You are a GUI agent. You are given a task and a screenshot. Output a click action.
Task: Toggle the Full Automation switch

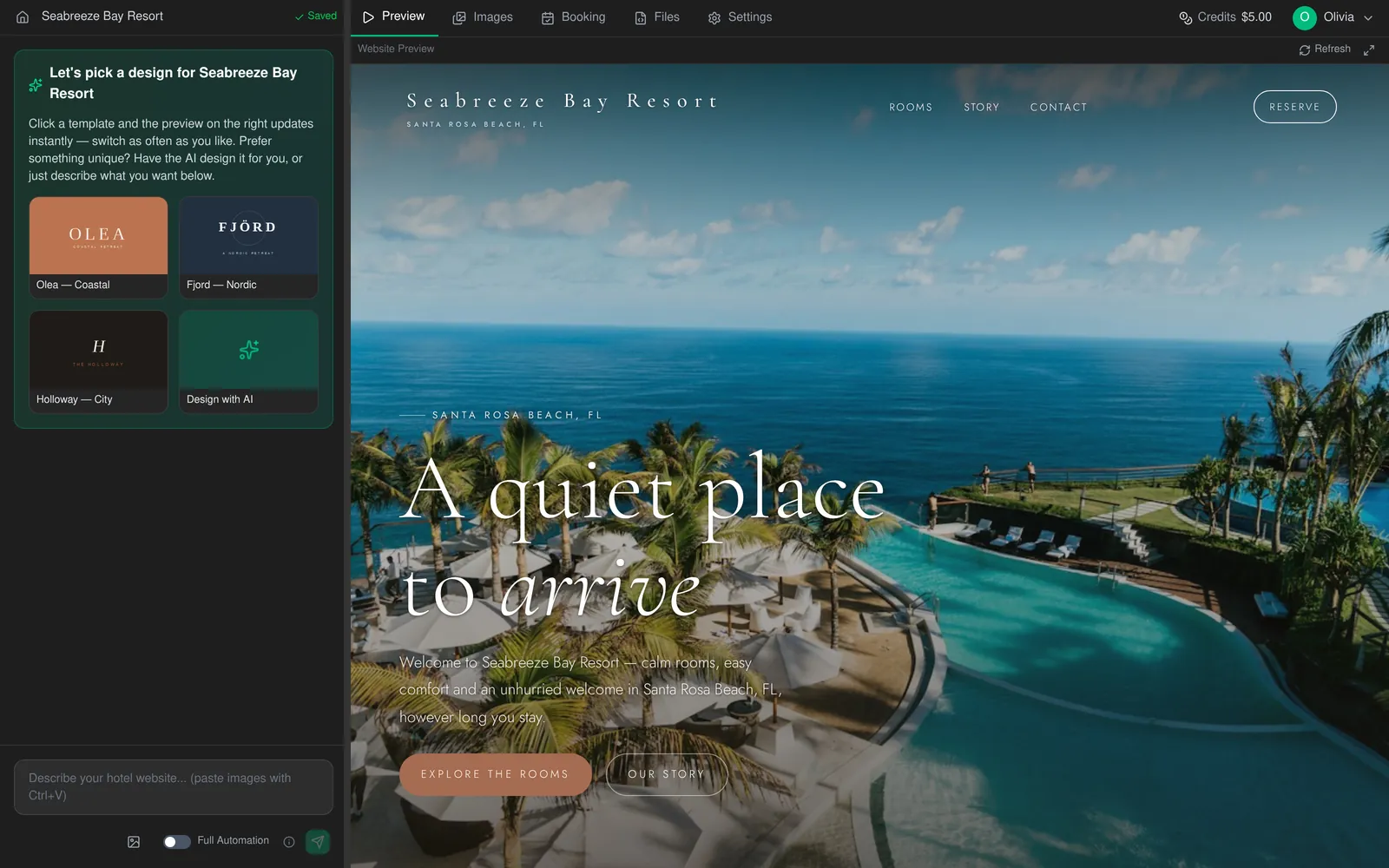coord(176,842)
